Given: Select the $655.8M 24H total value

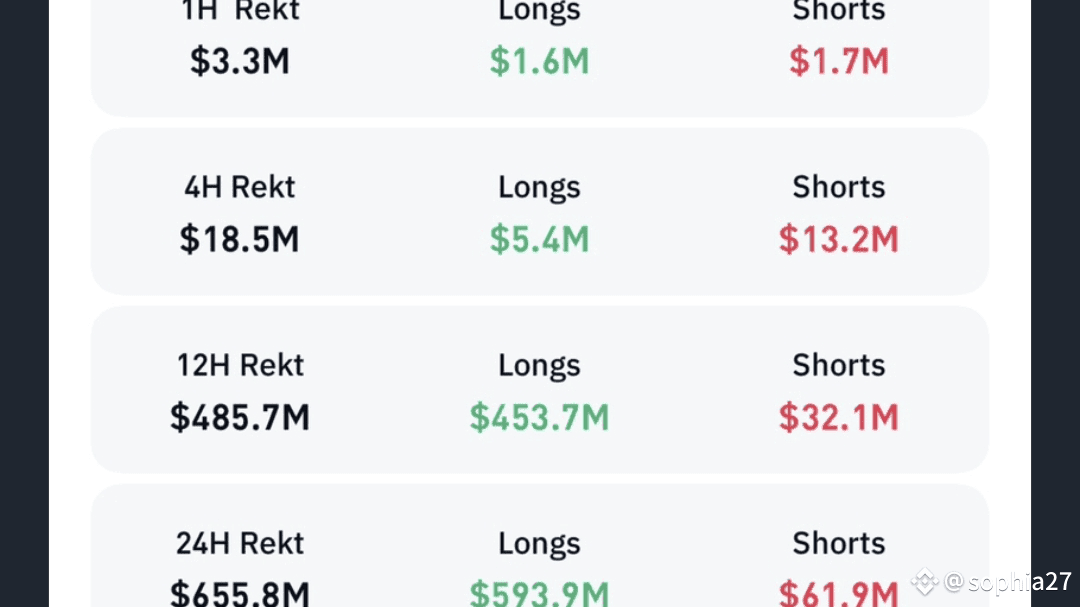Looking at the screenshot, I should coord(240,593).
